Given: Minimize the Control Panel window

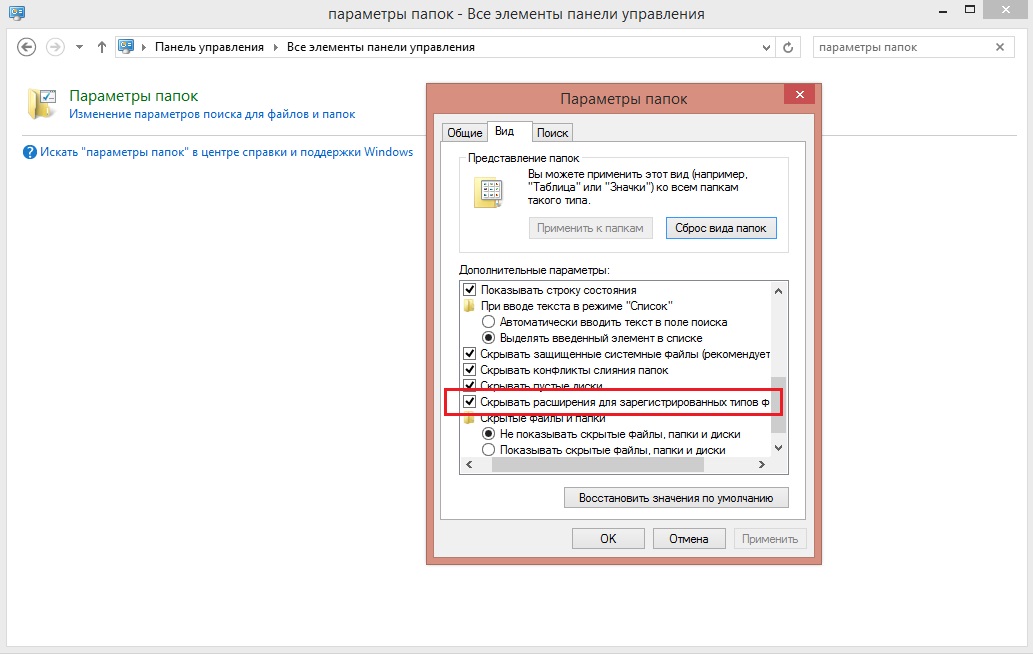Looking at the screenshot, I should (945, 11).
